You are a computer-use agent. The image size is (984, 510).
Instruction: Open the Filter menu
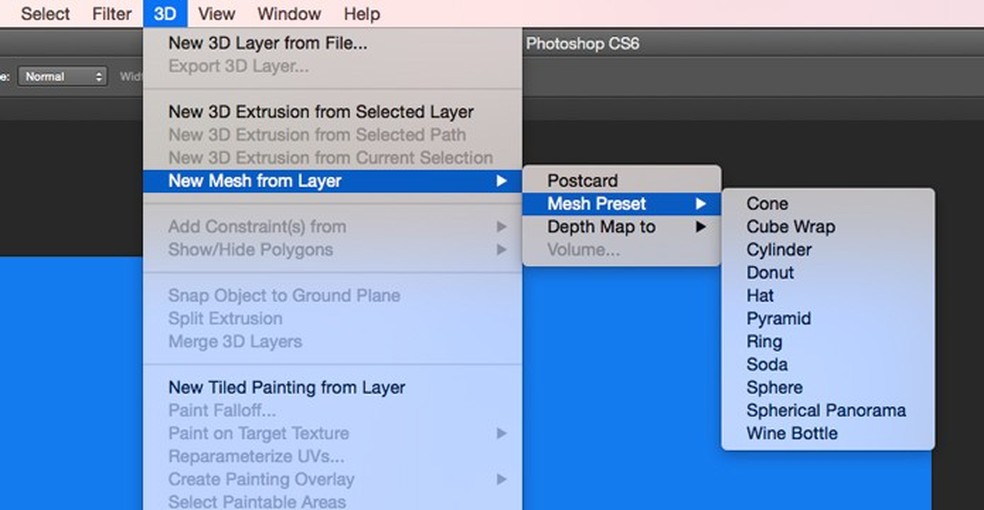tap(111, 14)
